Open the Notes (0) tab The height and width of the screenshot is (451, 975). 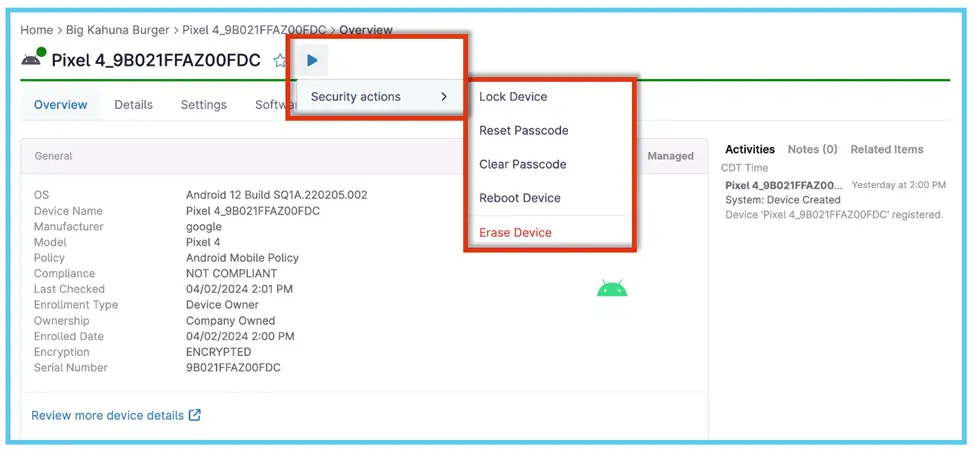[x=813, y=149]
